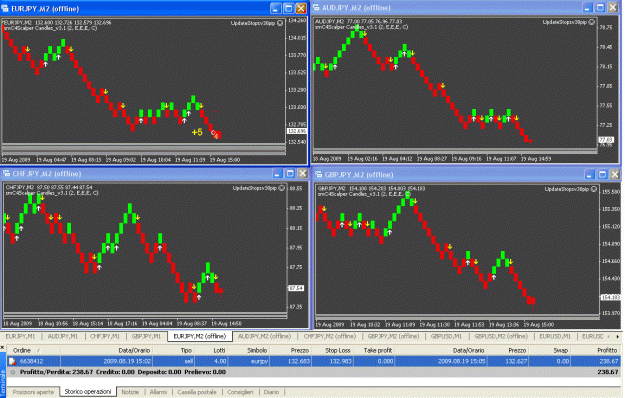The height and width of the screenshot is (398, 625).
Task: Switch to the GBPJPY,M1 chart tab
Action: [146, 336]
